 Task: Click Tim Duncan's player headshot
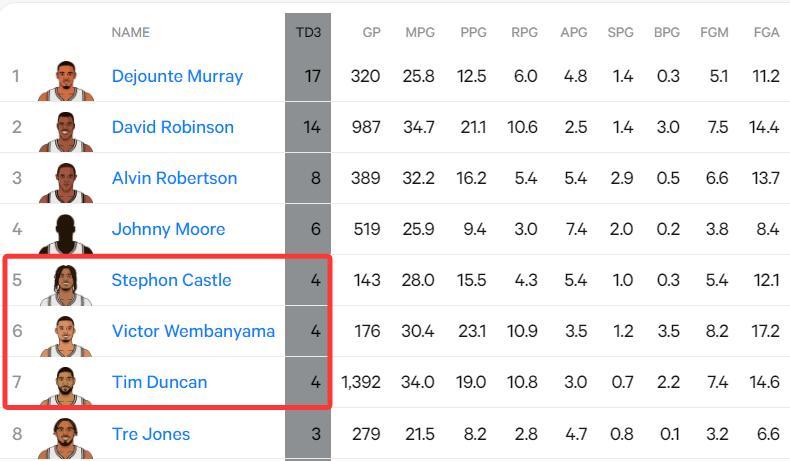pos(66,386)
